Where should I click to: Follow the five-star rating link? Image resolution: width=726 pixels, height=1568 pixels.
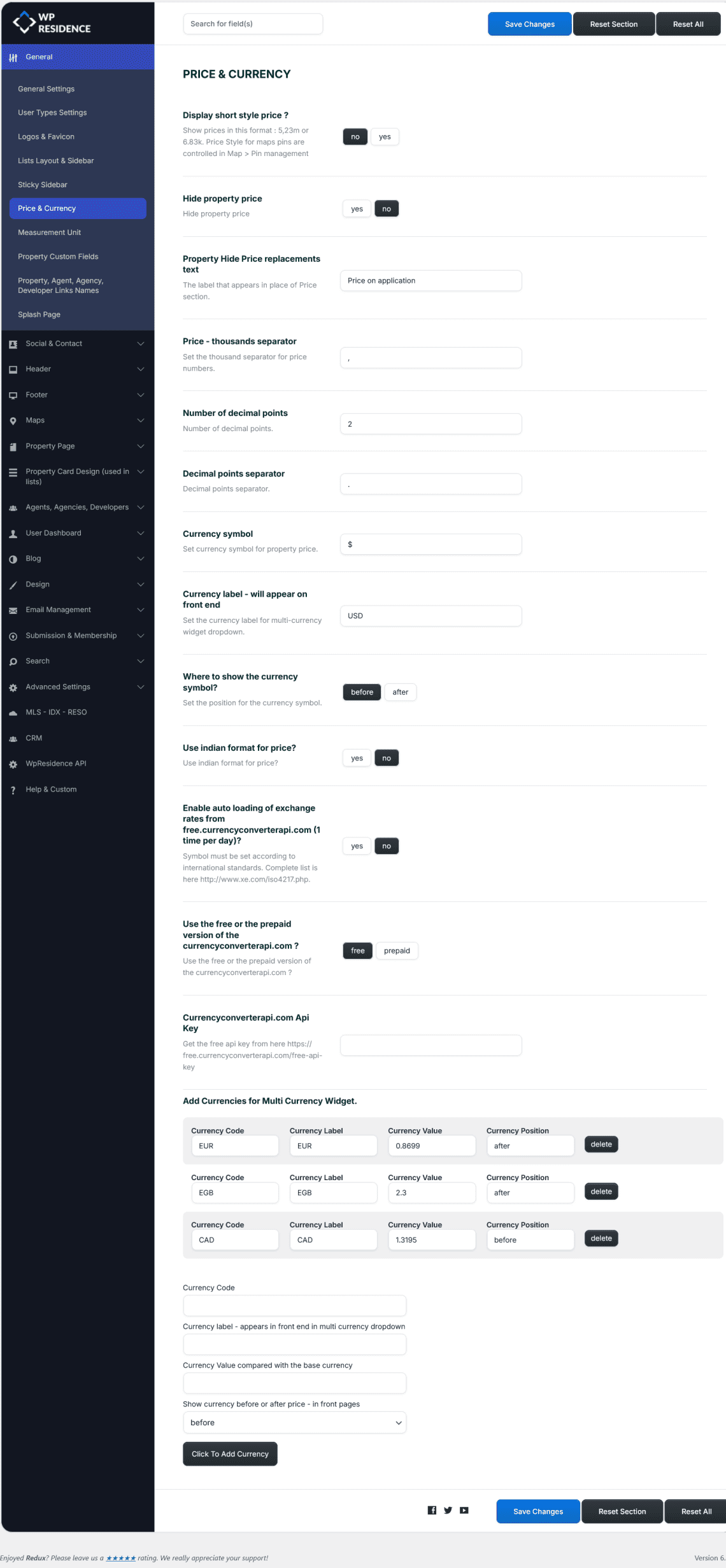click(x=120, y=1558)
